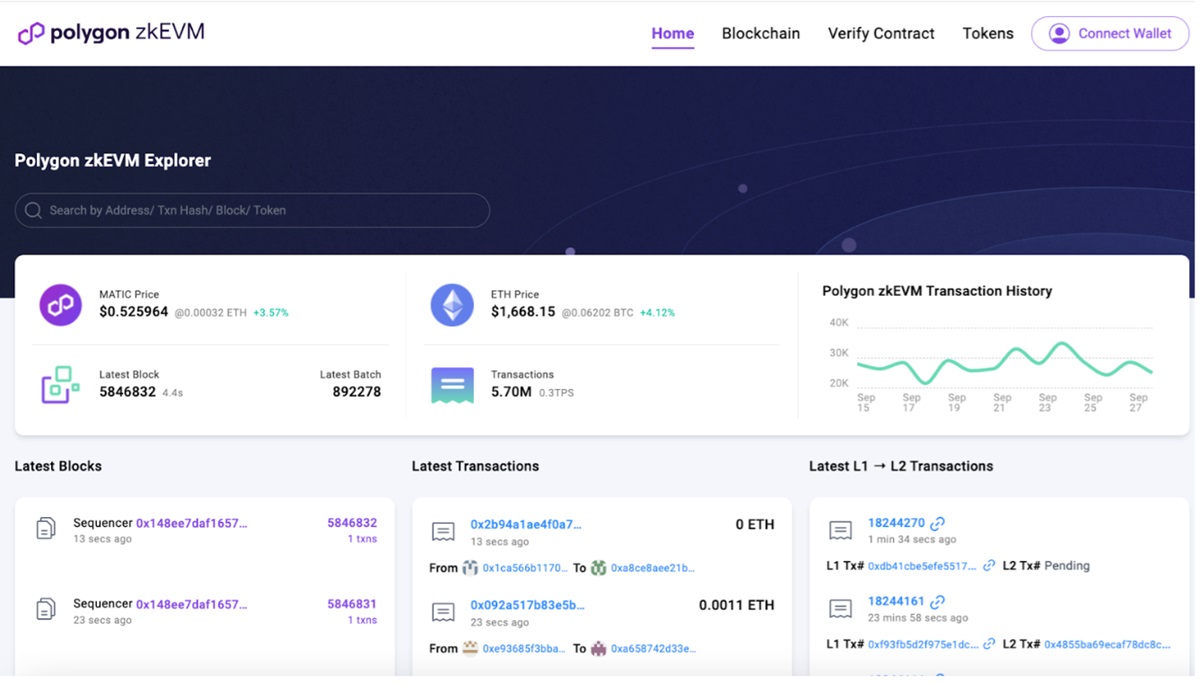
Task: Click the +3.57% MATIC change
Action: (x=271, y=313)
